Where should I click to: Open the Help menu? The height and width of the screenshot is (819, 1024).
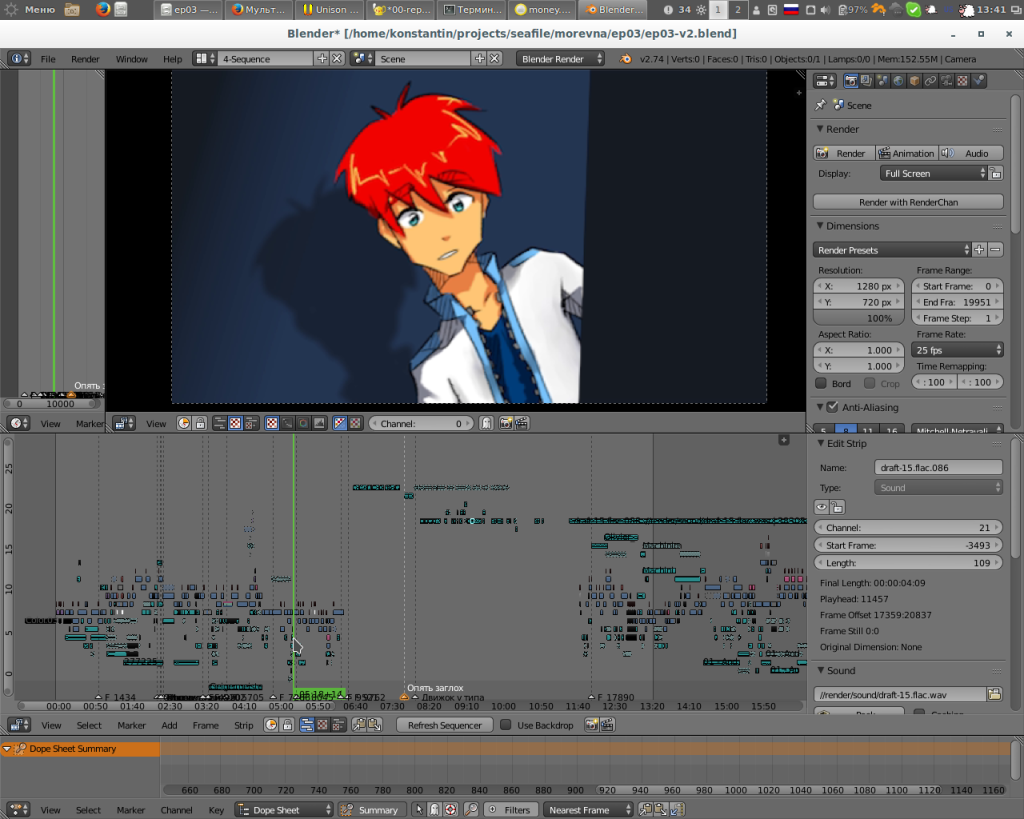pyautogui.click(x=172, y=59)
